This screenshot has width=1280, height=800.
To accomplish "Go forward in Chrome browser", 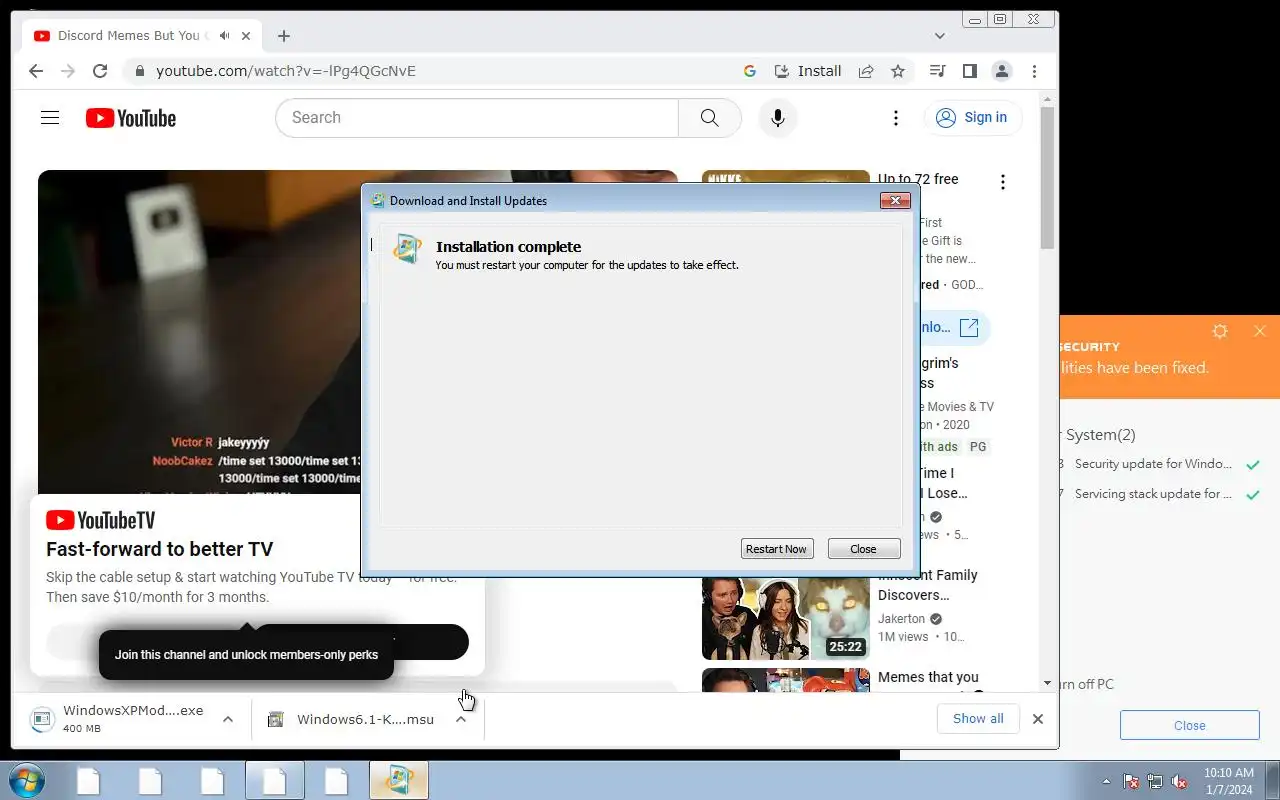I will pos(68,71).
